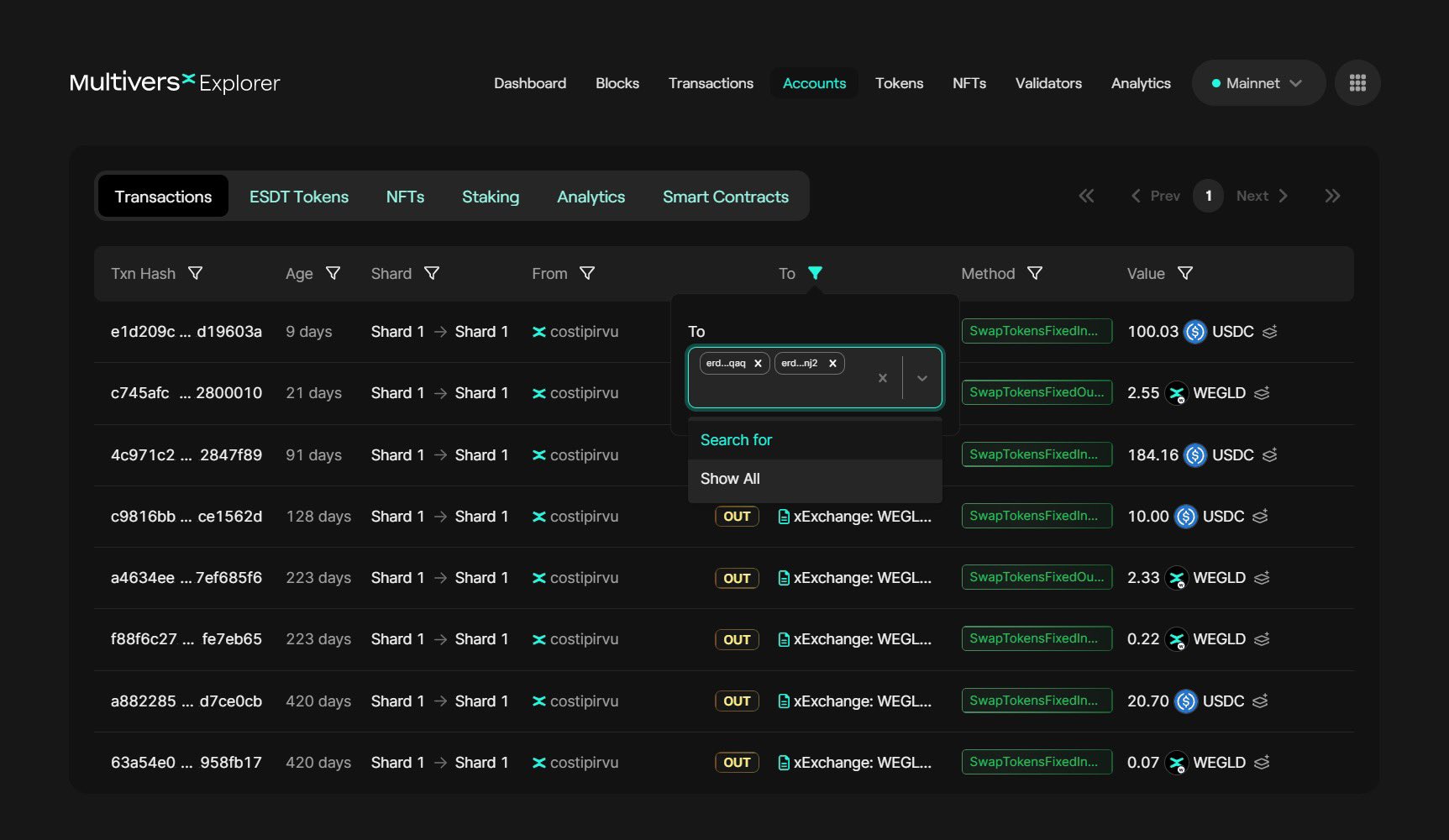Viewport: 1449px width, 840px height.
Task: Switch to the ESDT Tokens tab
Action: (x=298, y=196)
